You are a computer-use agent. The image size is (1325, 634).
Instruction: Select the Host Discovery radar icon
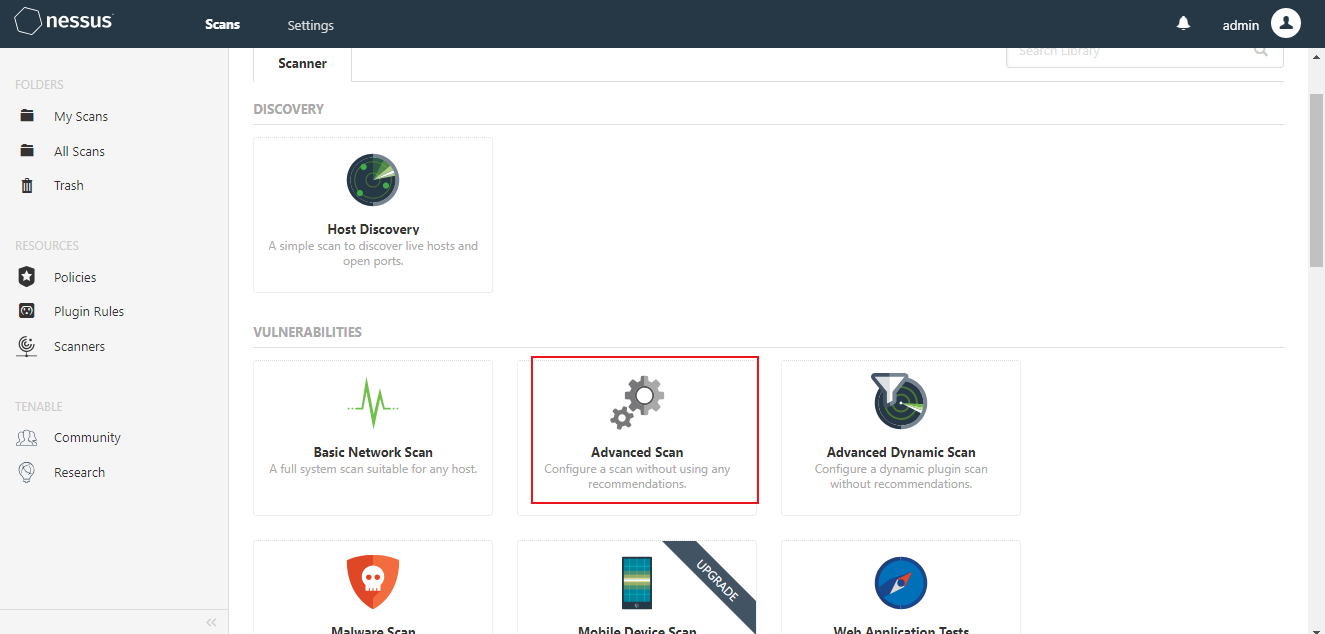(x=373, y=181)
